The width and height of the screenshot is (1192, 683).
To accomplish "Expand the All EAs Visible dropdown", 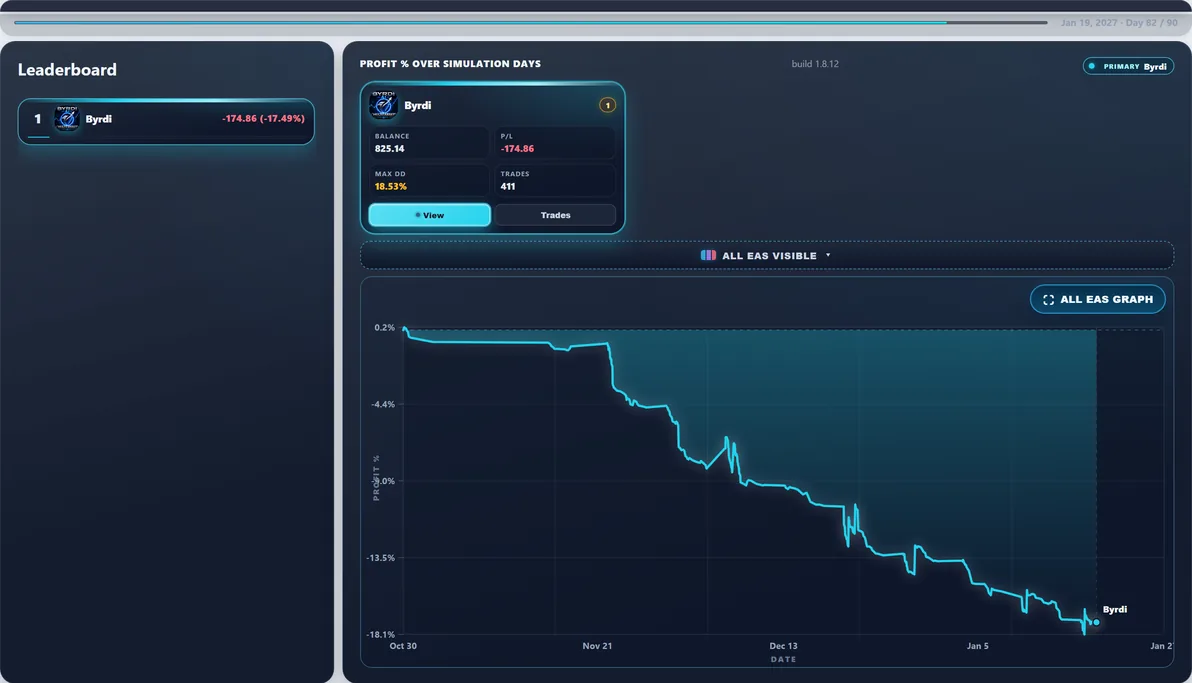I will coord(766,256).
